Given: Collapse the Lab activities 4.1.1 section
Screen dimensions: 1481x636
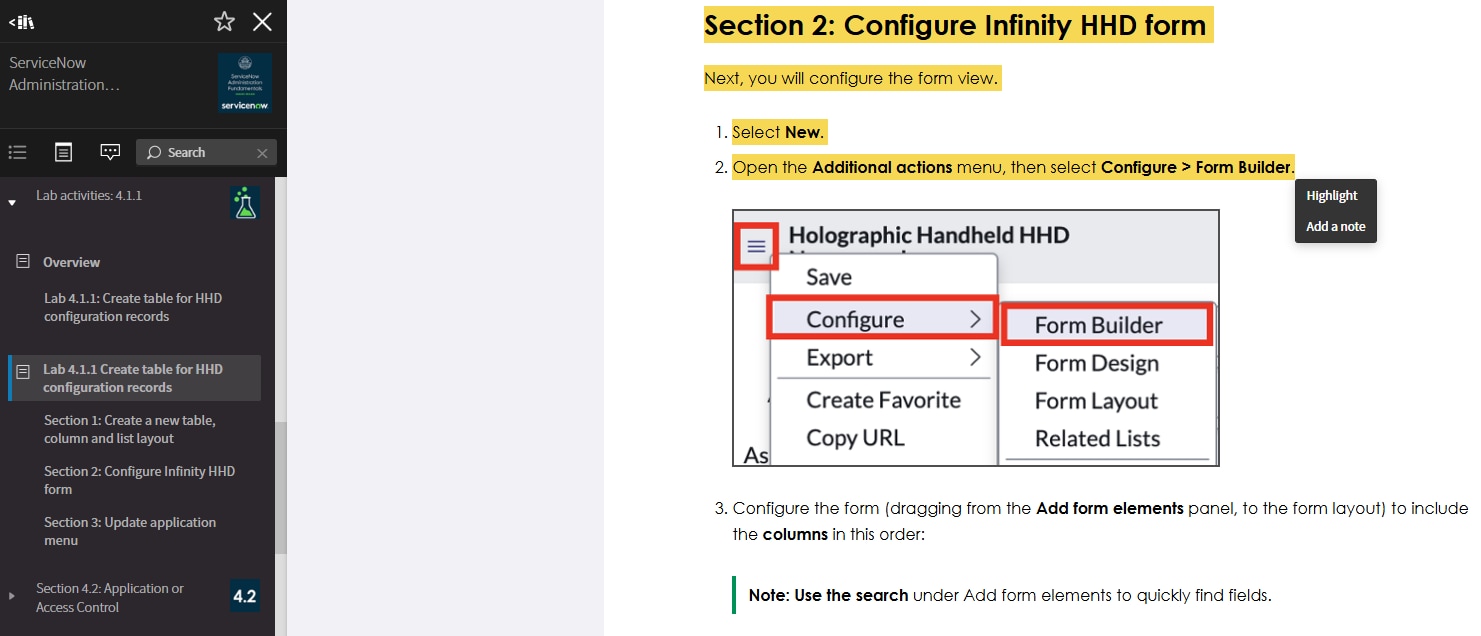Looking at the screenshot, I should click(12, 202).
